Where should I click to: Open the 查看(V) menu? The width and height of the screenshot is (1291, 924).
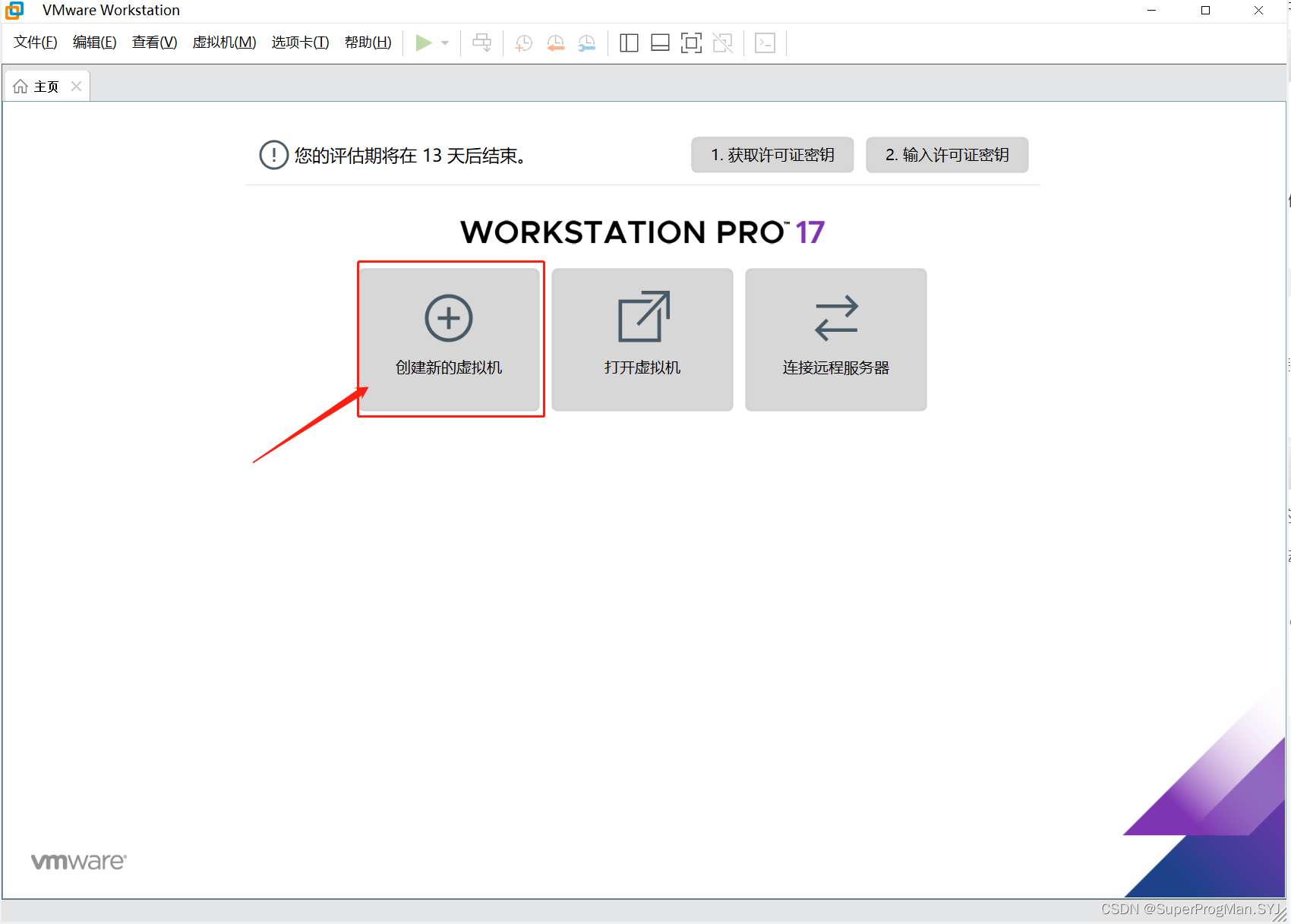155,43
